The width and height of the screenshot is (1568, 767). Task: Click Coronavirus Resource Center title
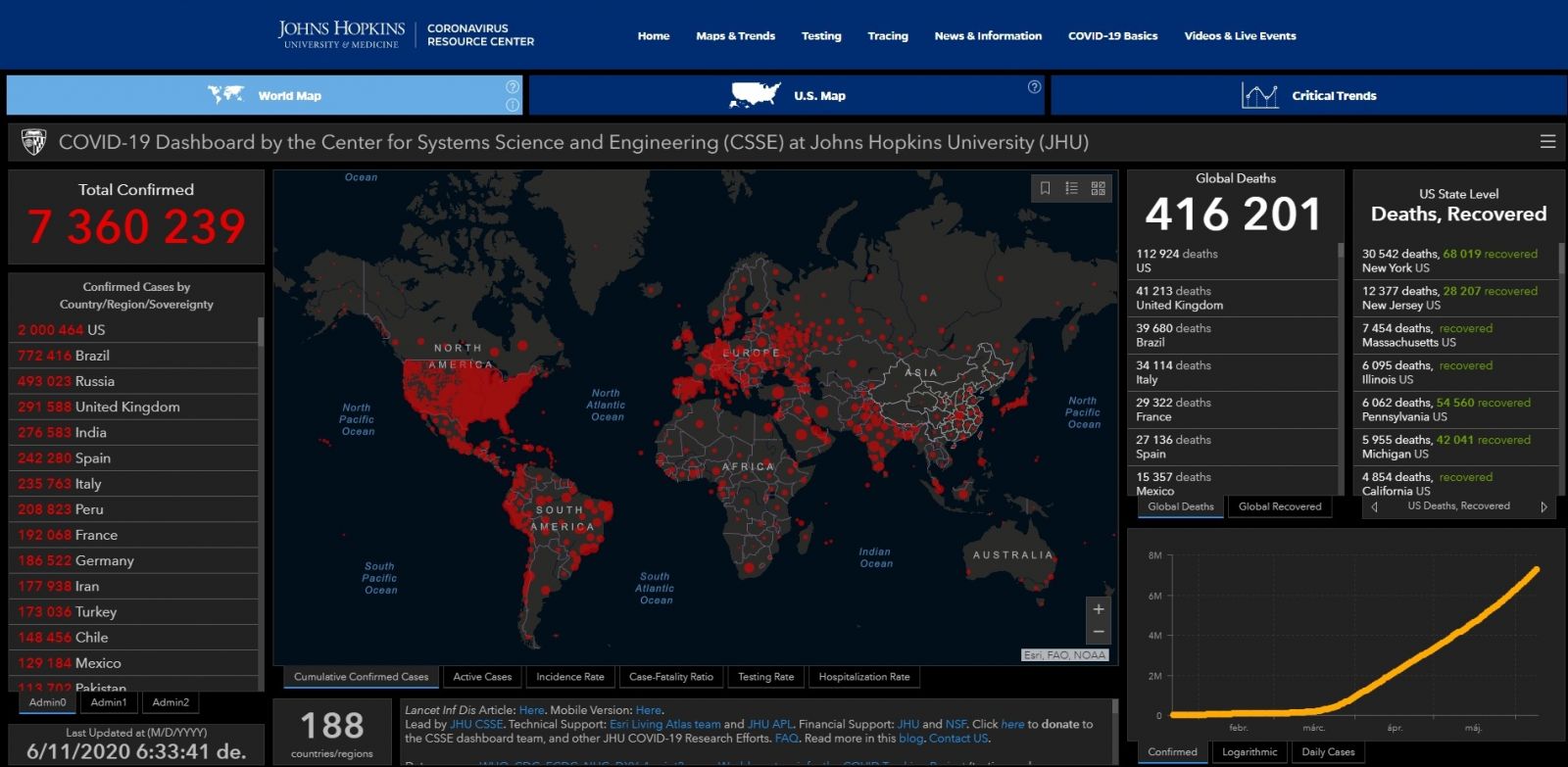480,35
